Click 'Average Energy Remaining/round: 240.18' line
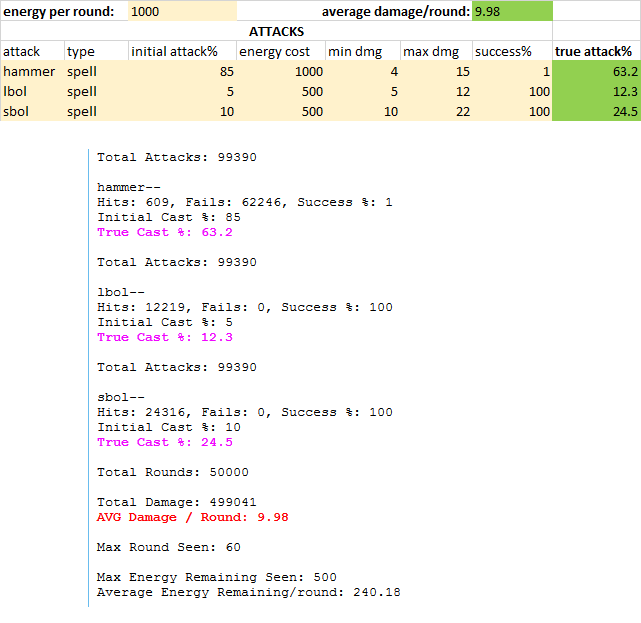This screenshot has width=641, height=623. coord(249,592)
